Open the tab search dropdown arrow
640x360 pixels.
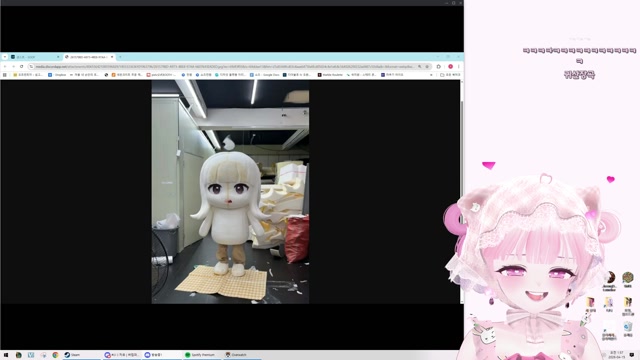(5, 57)
